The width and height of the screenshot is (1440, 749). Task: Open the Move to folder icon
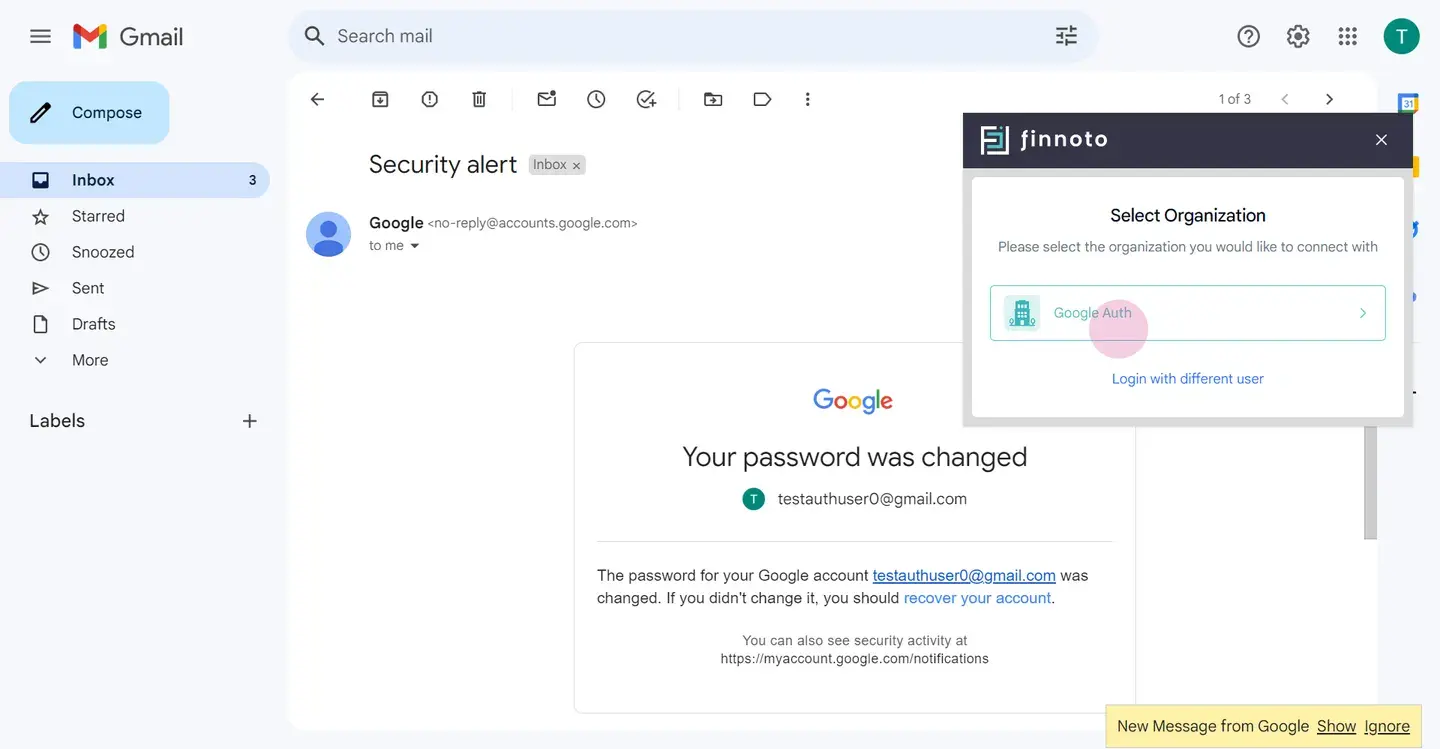click(x=713, y=99)
